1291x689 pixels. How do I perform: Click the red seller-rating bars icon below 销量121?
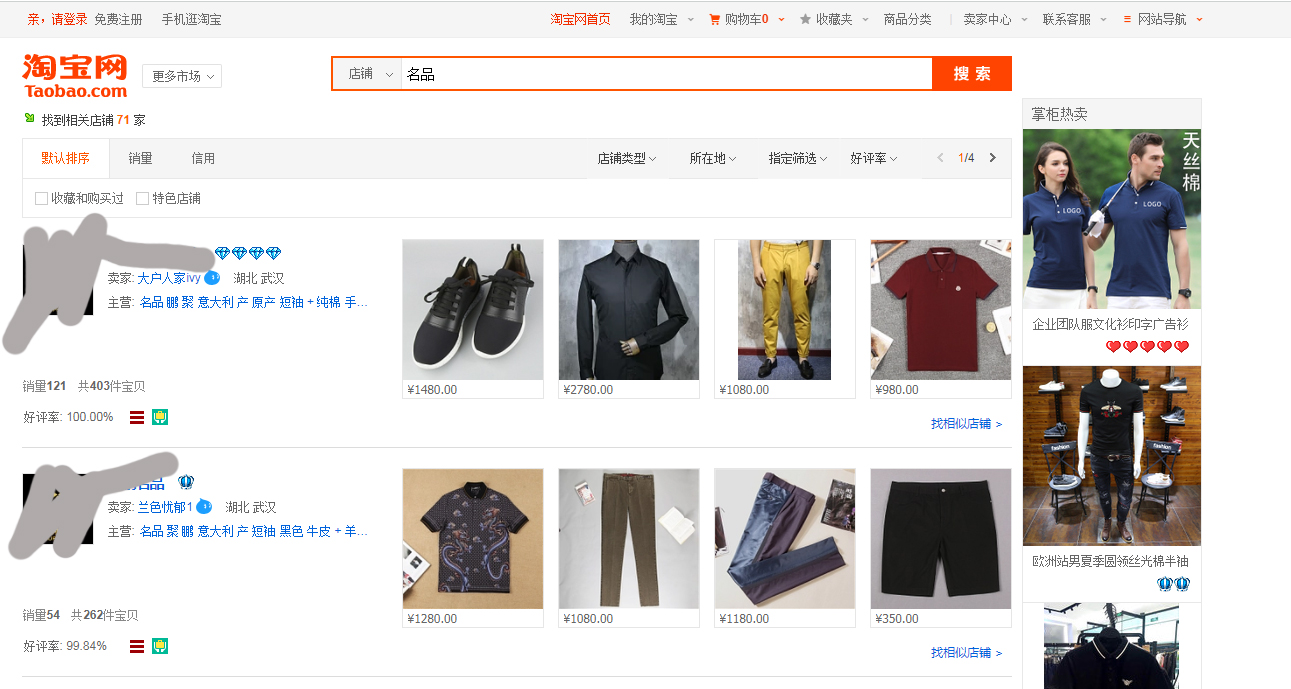[136, 417]
